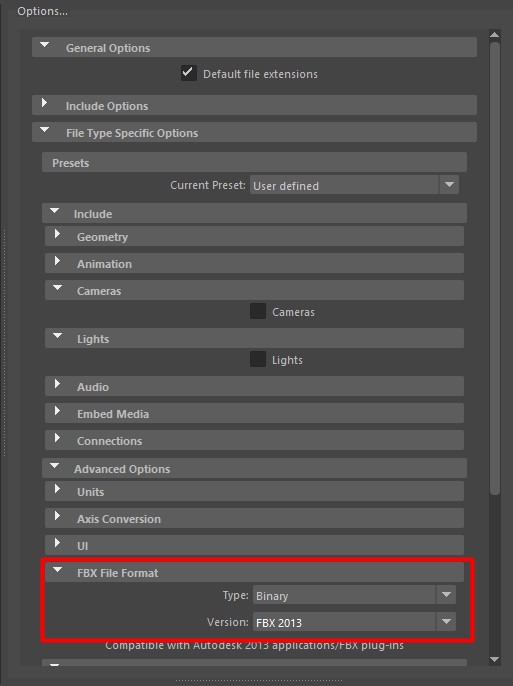513x686 pixels.
Task: Expand the Axis Conversion section arrow
Action: point(57,516)
